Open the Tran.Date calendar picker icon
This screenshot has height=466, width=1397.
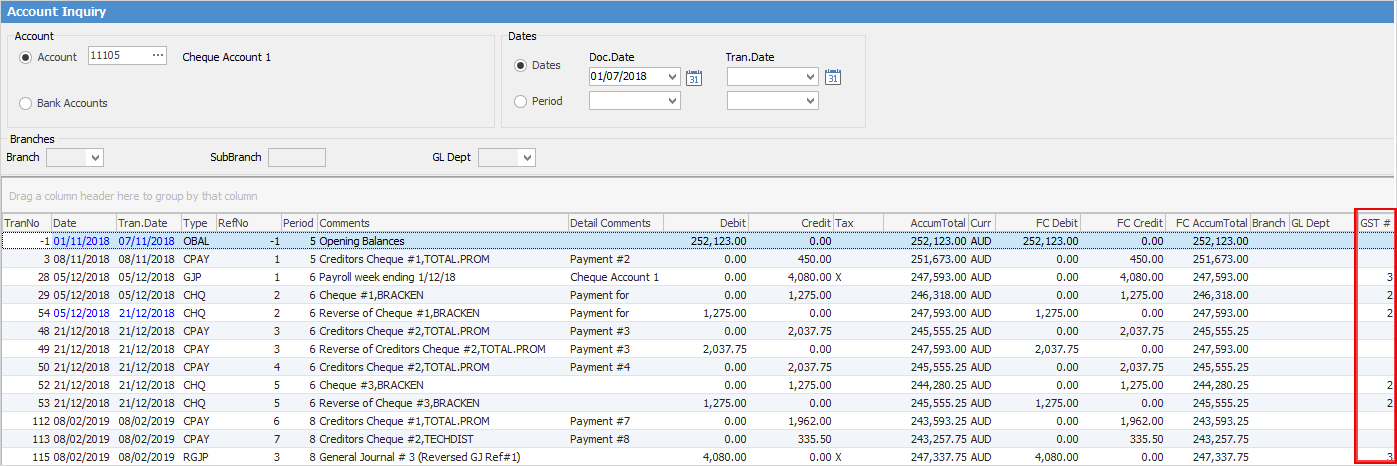(832, 77)
